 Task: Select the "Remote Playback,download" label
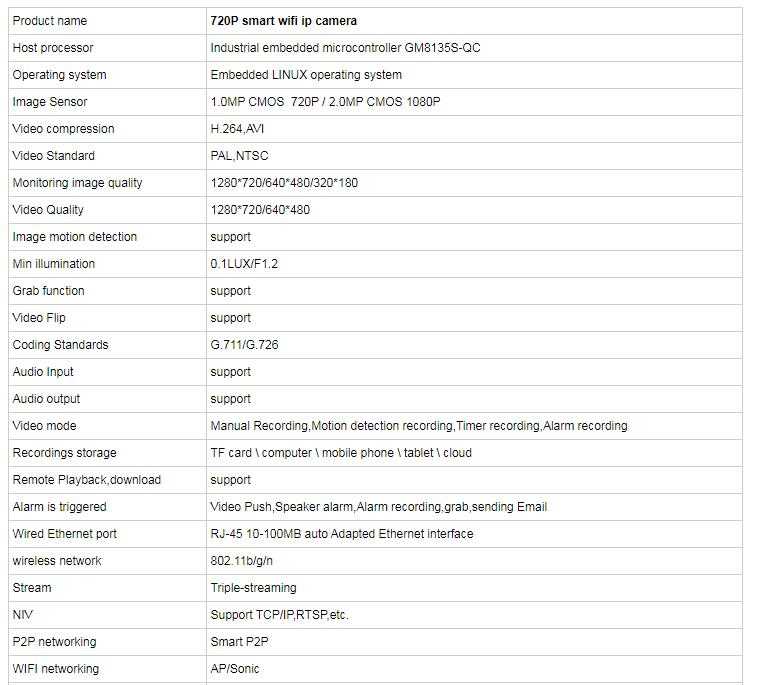coord(87,480)
